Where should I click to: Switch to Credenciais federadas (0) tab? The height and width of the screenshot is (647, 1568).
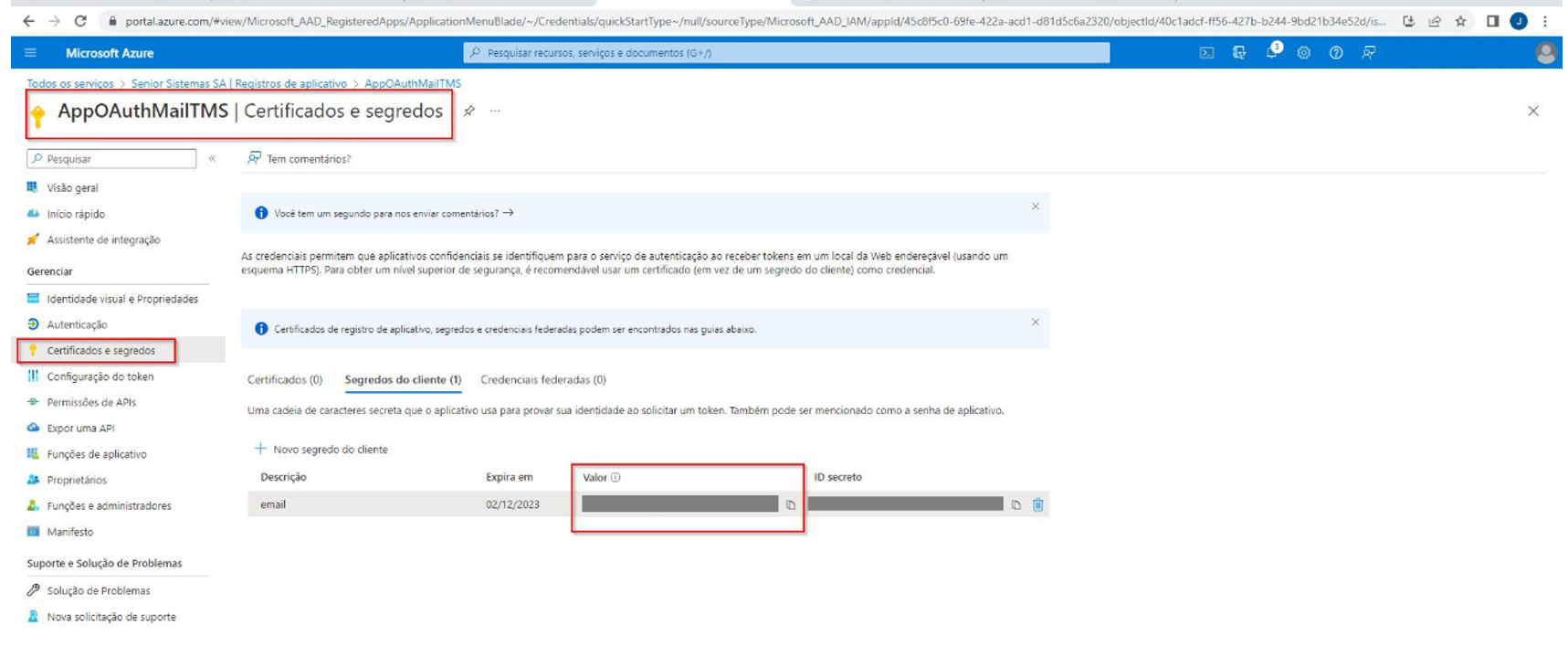pos(543,379)
